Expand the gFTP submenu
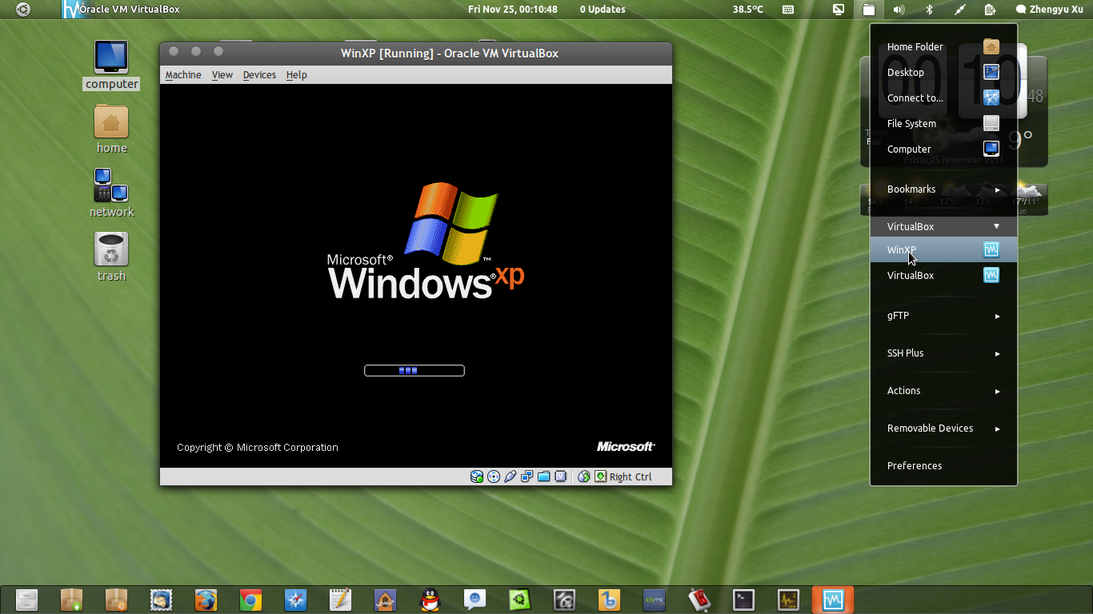Screen dimensions: 1093x614 (943, 316)
